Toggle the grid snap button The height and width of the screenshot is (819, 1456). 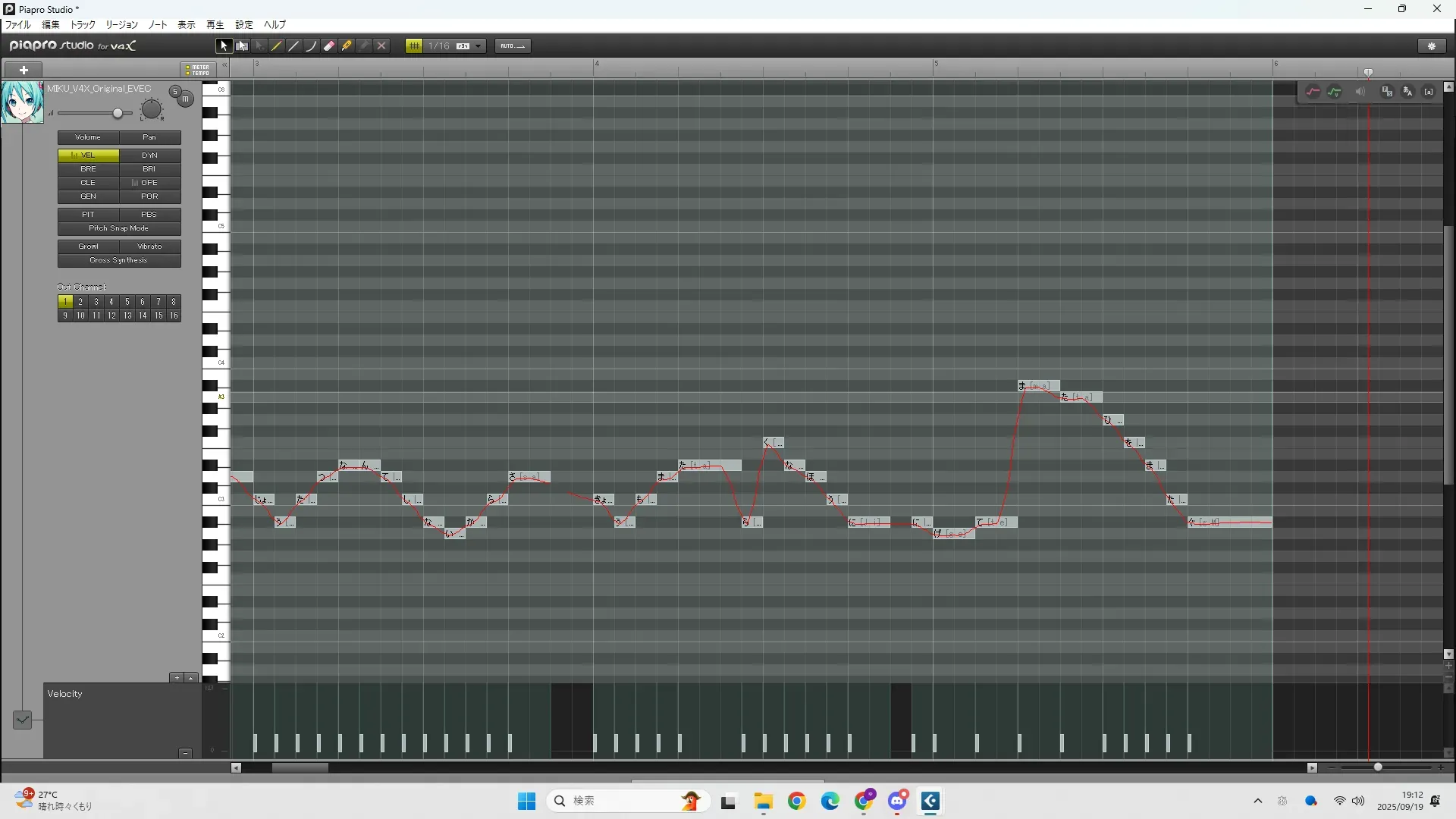click(414, 46)
